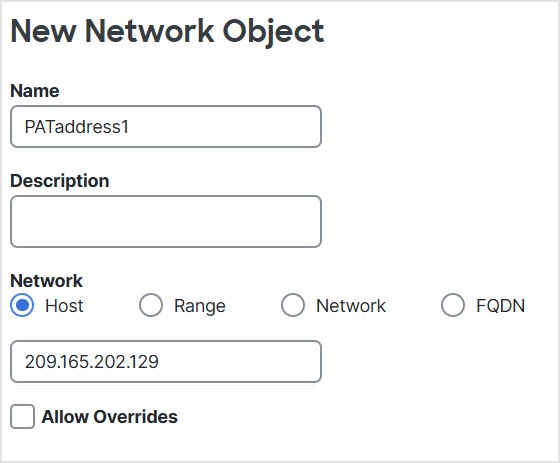
Task: Click the 'Allow Overrides' label text
Action: [110, 417]
